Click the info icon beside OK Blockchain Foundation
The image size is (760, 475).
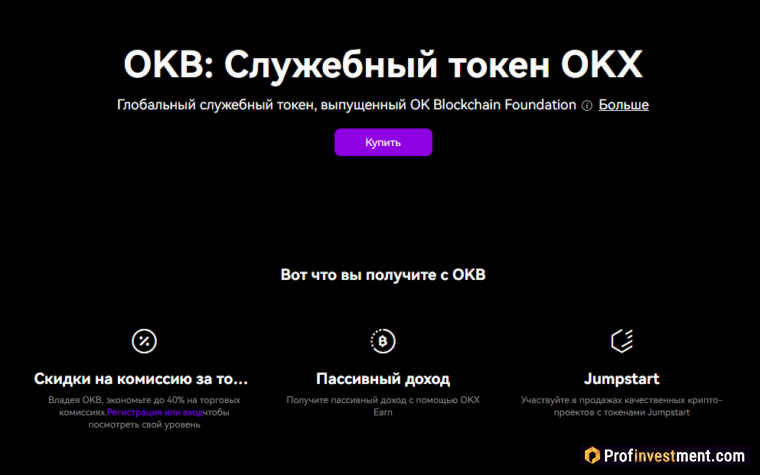click(586, 106)
